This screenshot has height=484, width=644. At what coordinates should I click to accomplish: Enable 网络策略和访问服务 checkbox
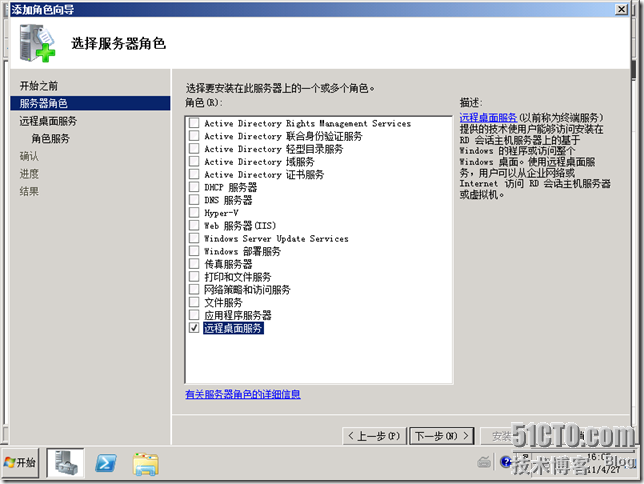pyautogui.click(x=194, y=289)
